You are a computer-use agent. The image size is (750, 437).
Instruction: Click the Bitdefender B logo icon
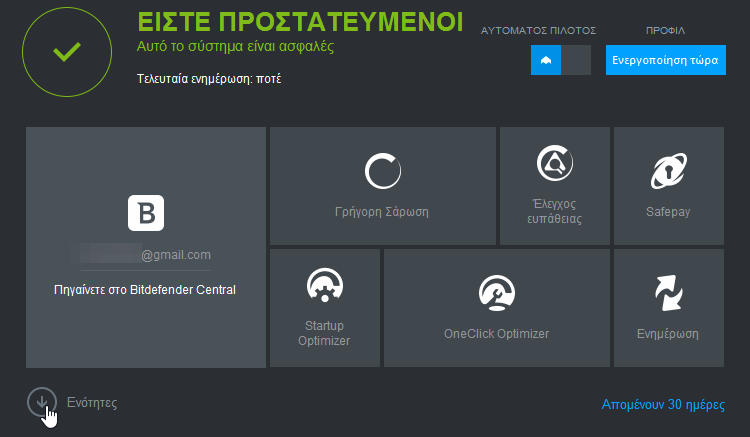pyautogui.click(x=146, y=213)
